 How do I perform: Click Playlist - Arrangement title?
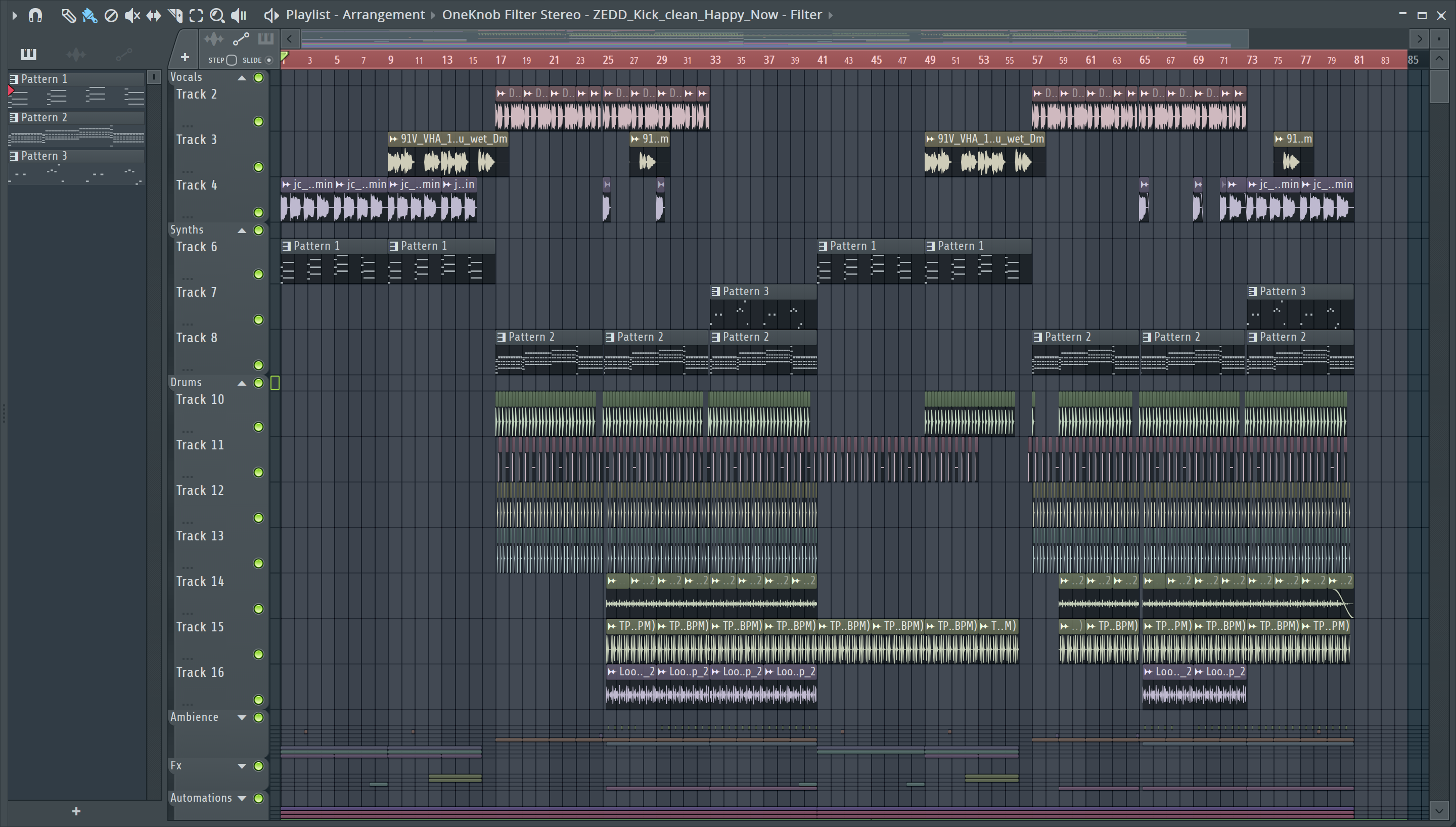pyautogui.click(x=355, y=15)
